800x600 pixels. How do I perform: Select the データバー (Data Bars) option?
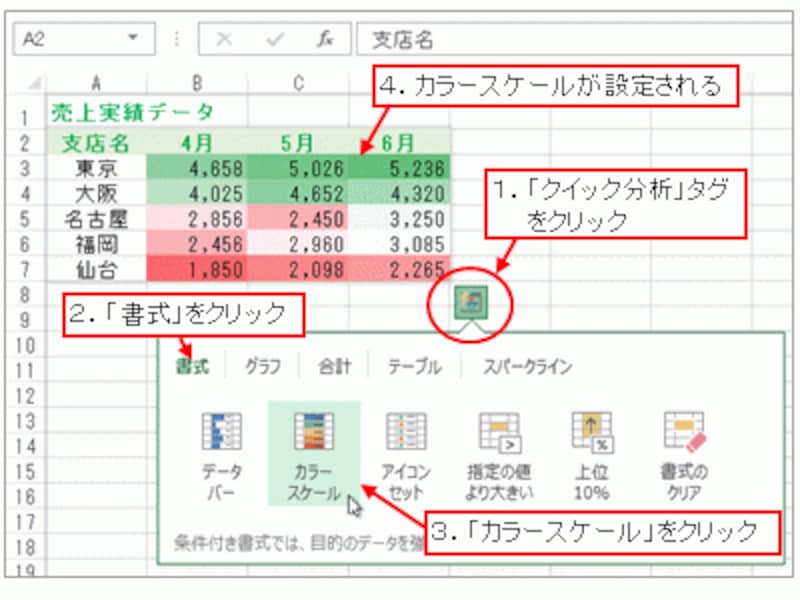tap(221, 456)
